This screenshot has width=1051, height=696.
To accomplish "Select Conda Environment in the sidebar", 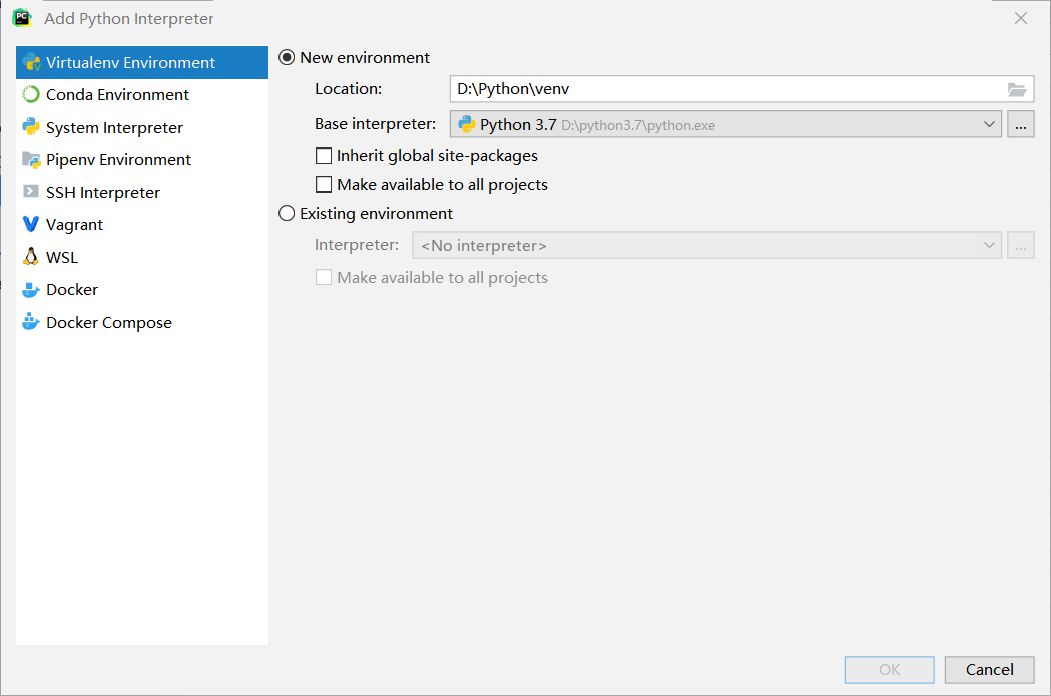I will pos(142,95).
